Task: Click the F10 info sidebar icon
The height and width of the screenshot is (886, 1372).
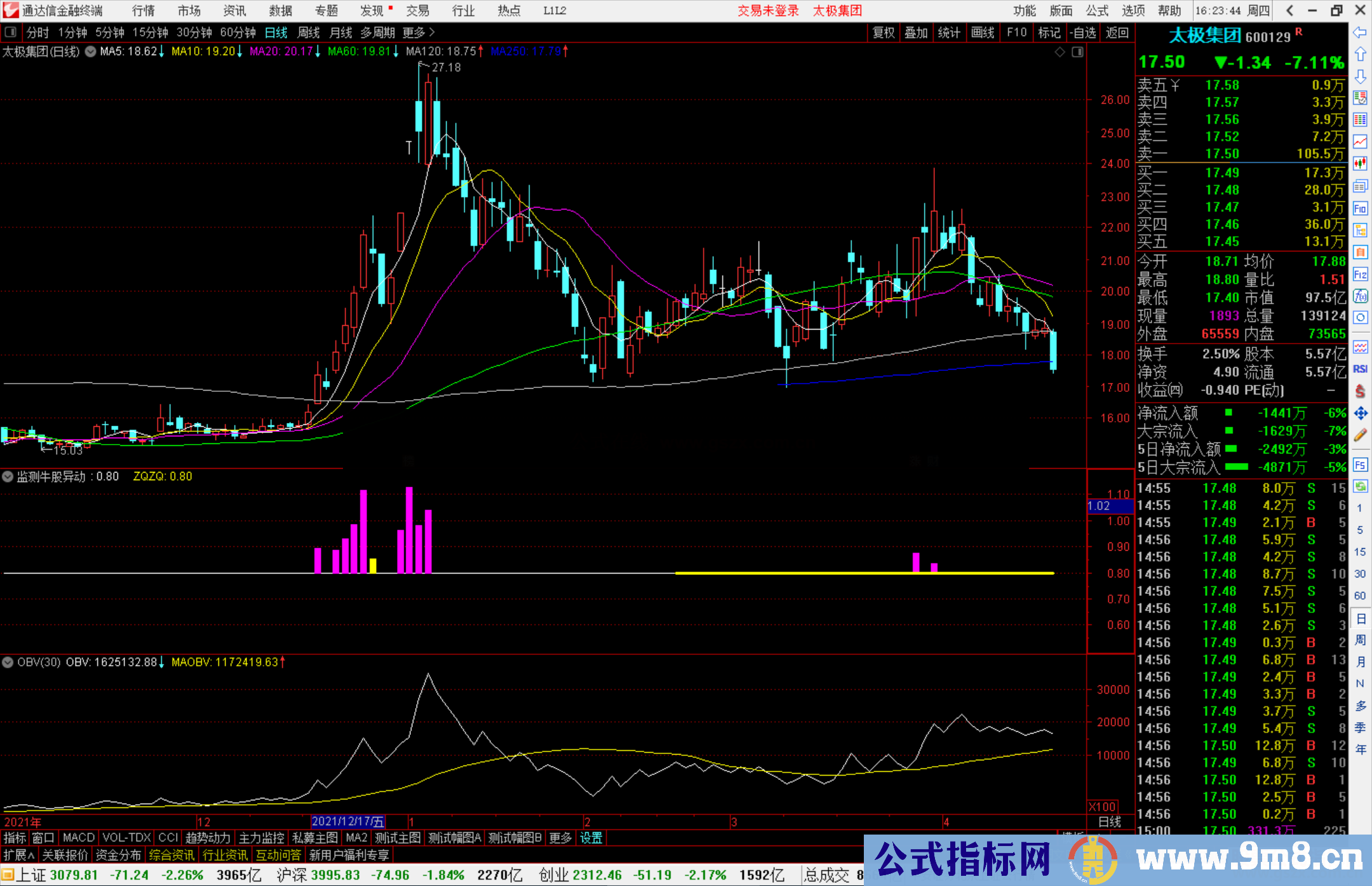Action: pos(1360,208)
